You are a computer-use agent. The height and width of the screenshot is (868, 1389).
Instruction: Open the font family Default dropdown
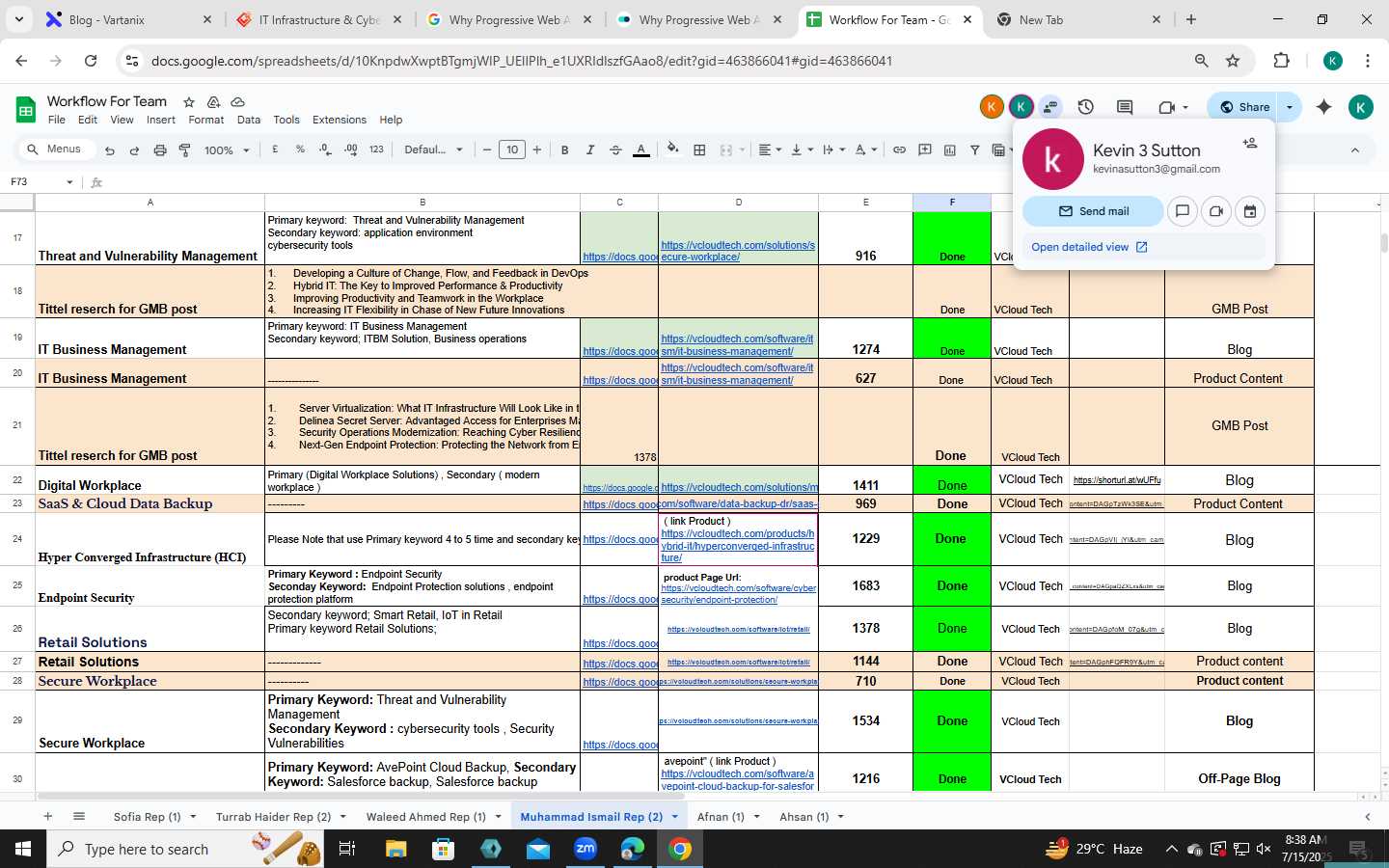pos(433,149)
